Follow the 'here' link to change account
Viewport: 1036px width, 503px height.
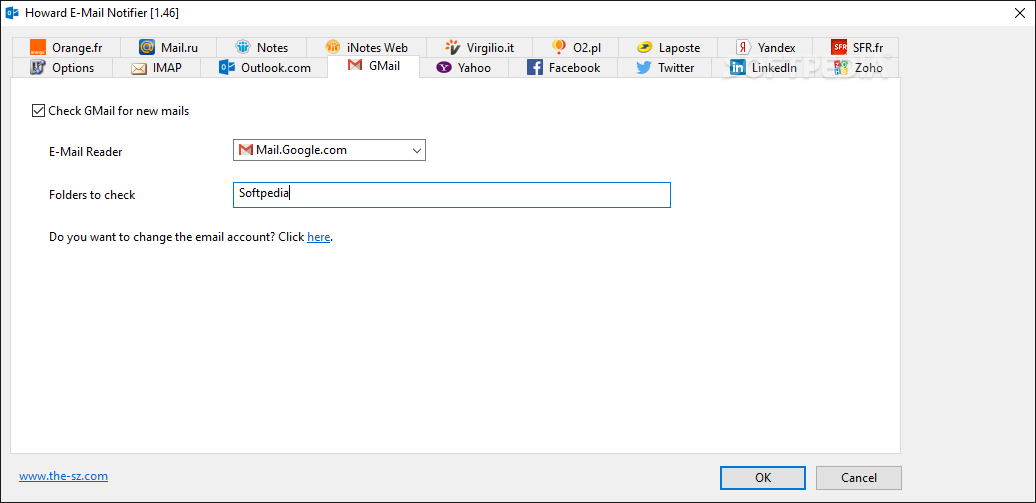(x=318, y=237)
